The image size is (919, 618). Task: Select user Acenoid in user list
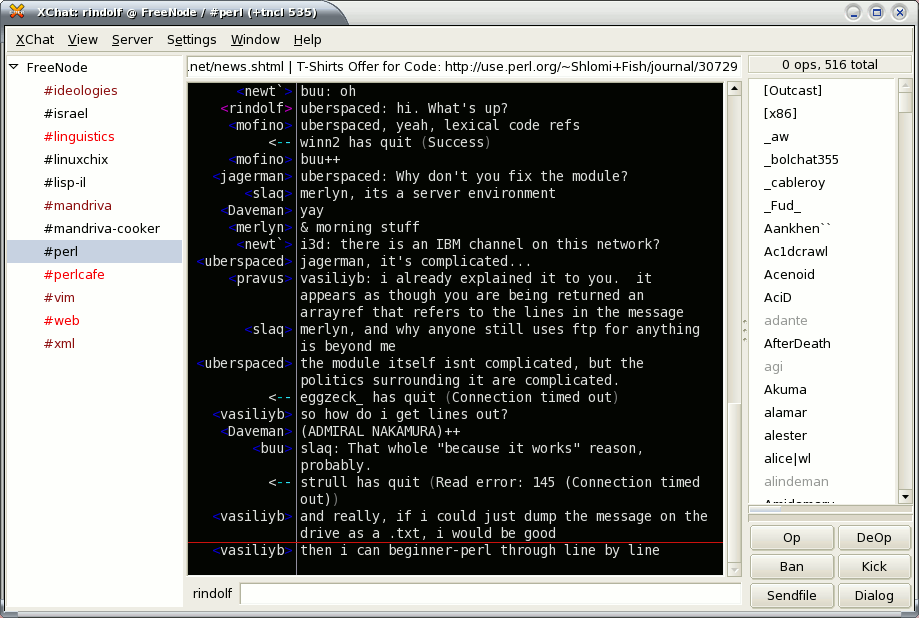click(x=789, y=274)
